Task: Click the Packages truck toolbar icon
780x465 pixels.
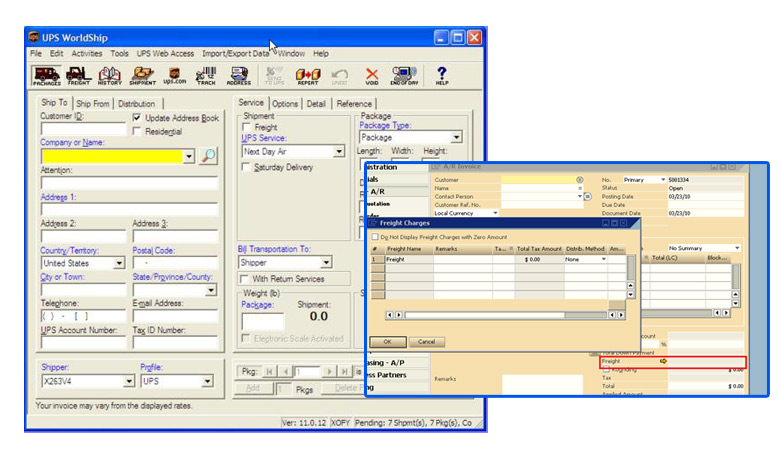Action: click(x=47, y=76)
